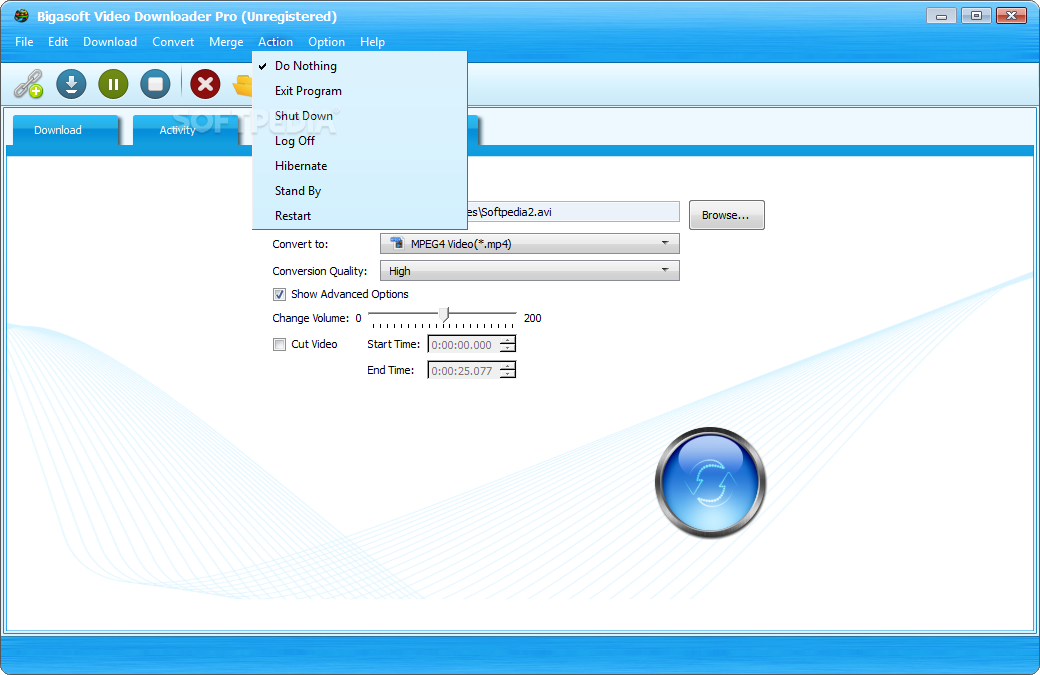The image size is (1040, 675).
Task: Choose Hibernate from Action menu
Action: pyautogui.click(x=359, y=166)
